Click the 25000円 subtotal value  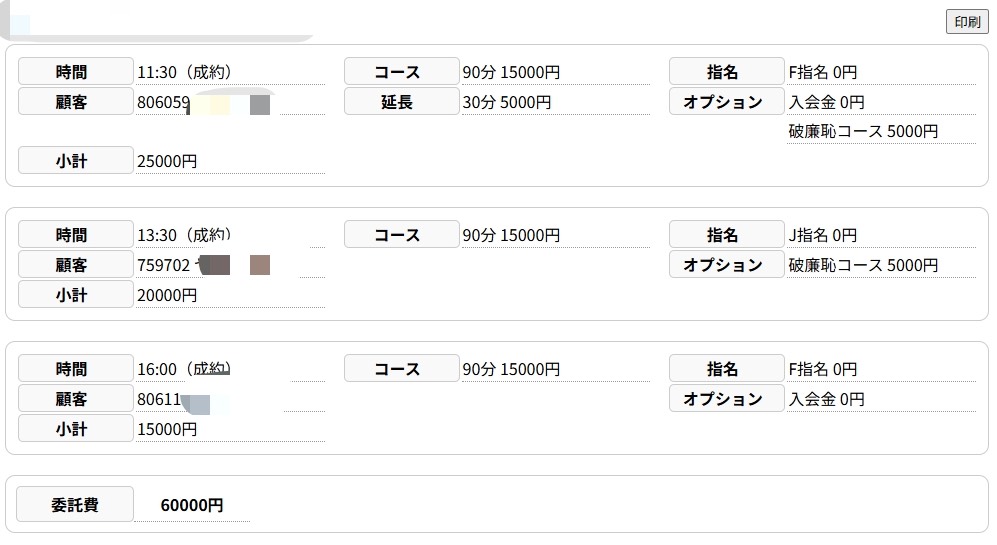click(167, 161)
